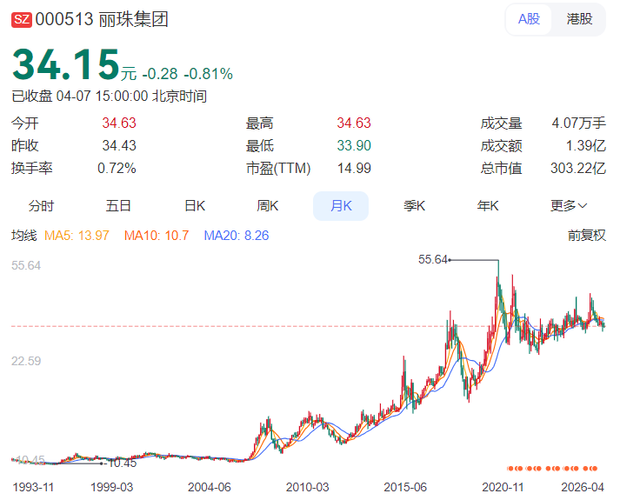Viewport: 620px width, 500px height.
Task: Click the 1993-11 date axis label
Action: point(33,487)
